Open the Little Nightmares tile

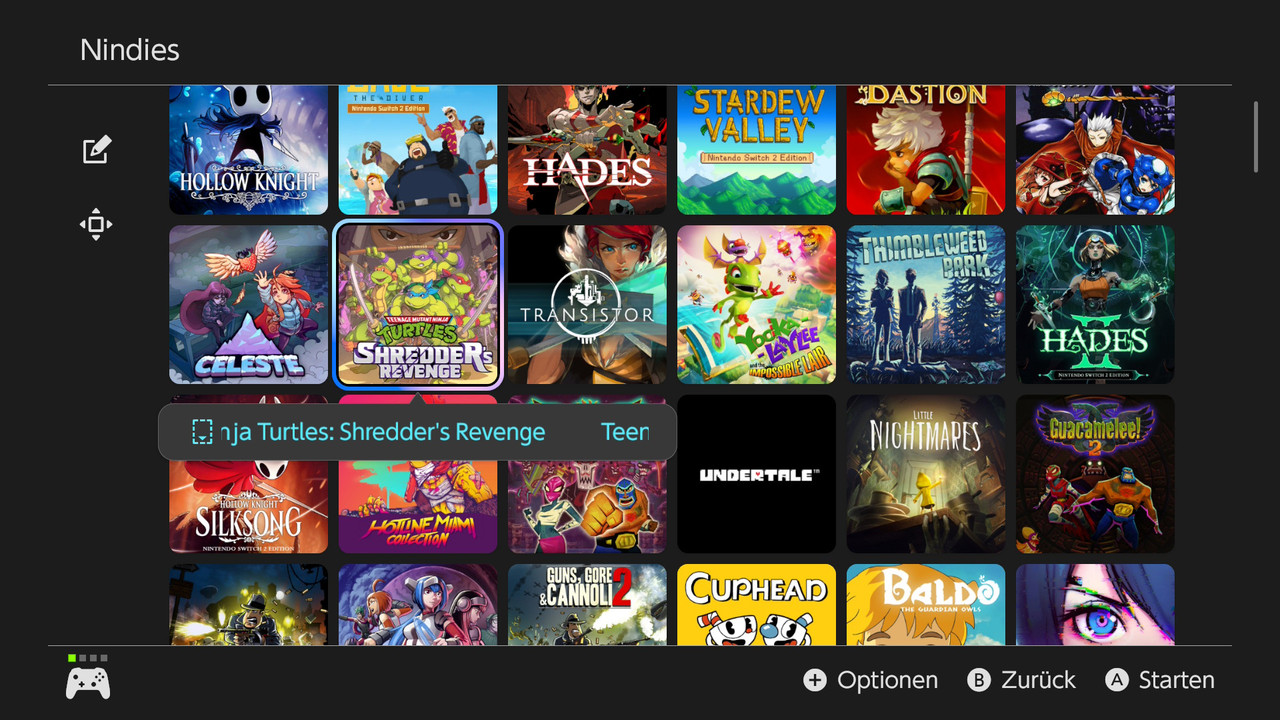(926, 474)
